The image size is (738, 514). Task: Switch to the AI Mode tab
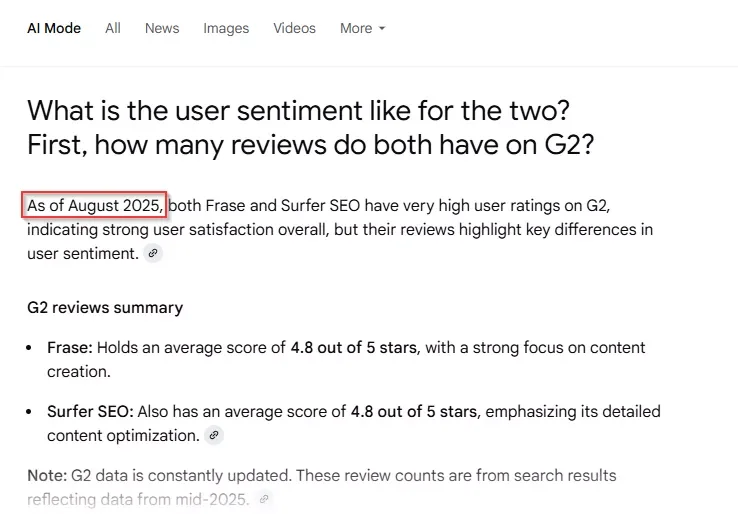coord(54,28)
